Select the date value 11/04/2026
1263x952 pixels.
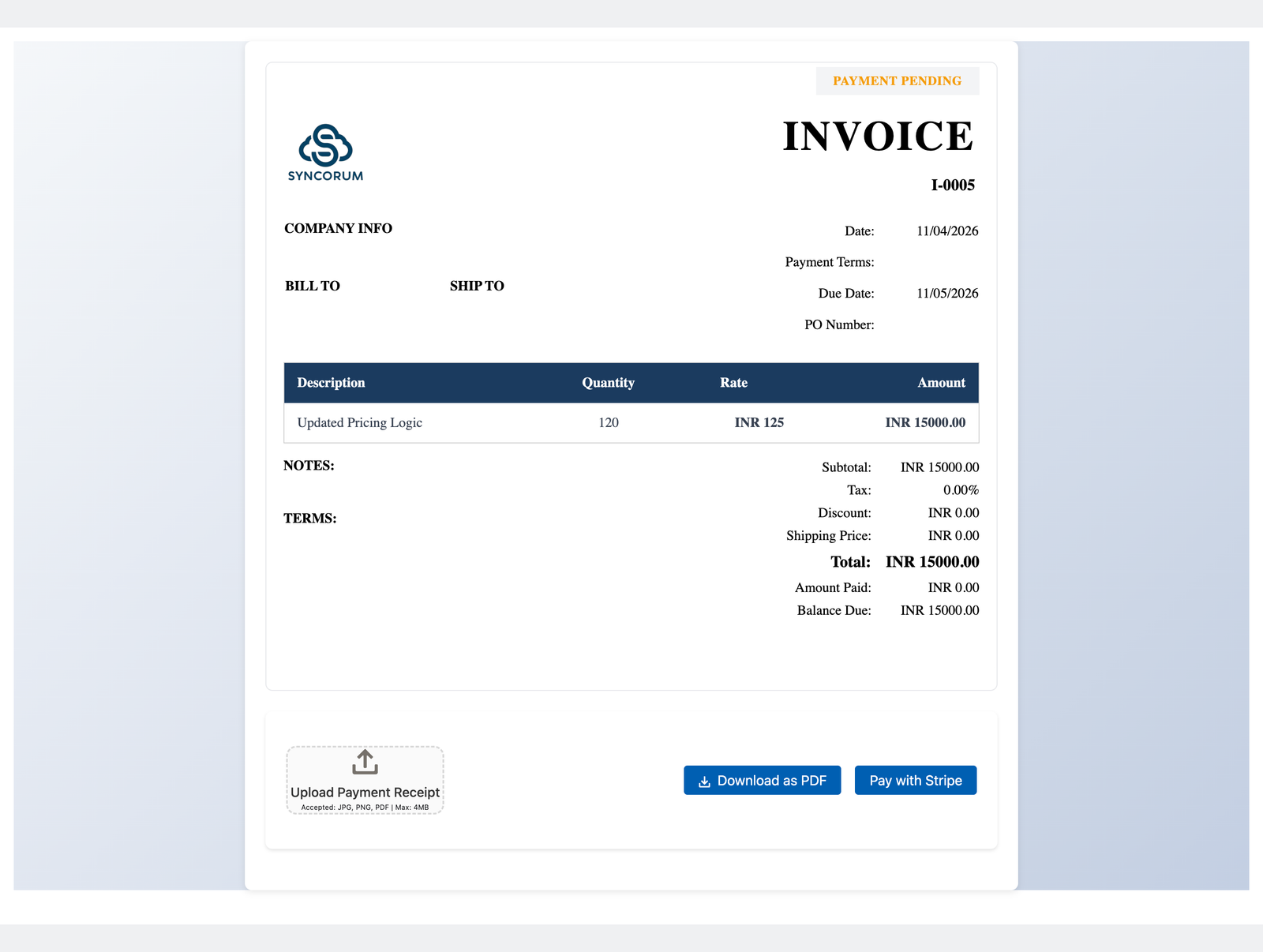point(947,231)
